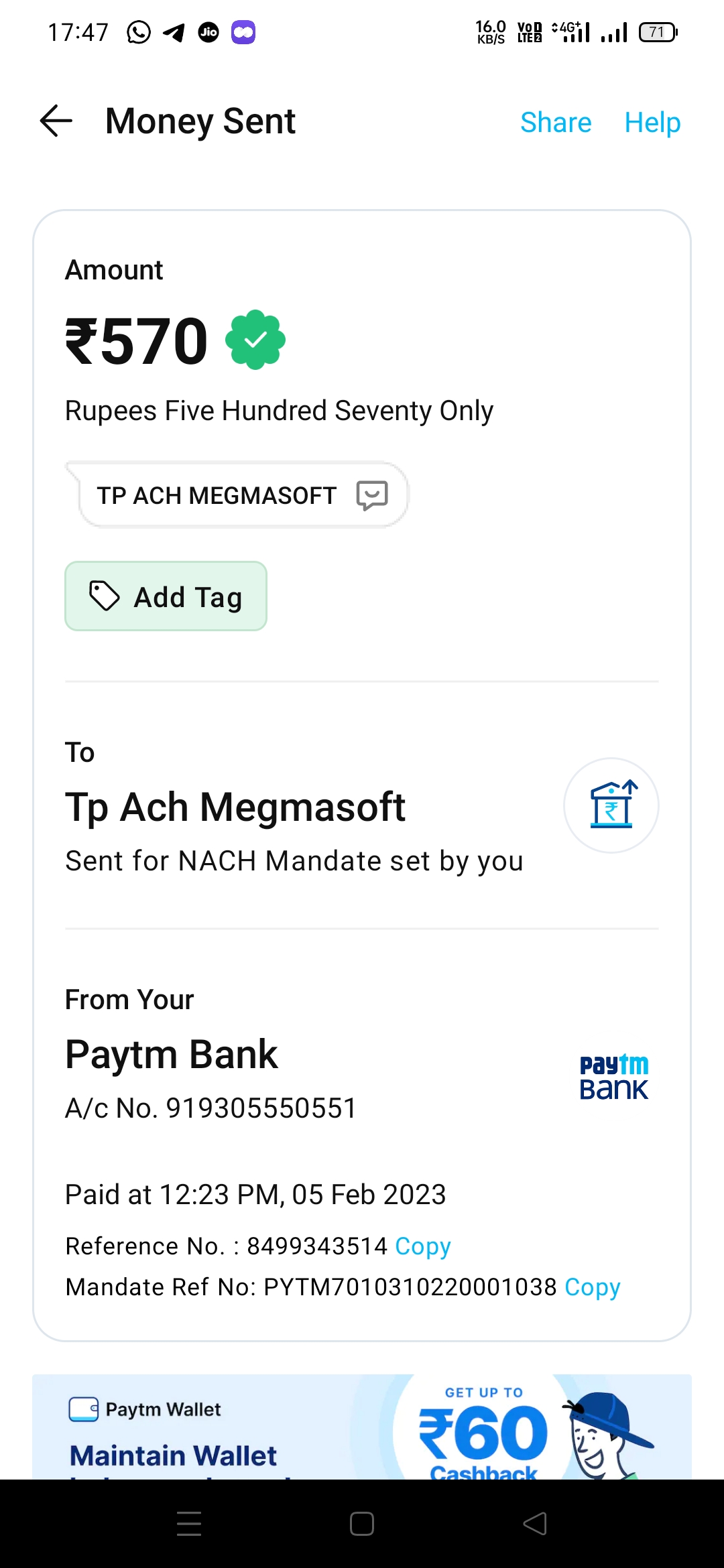
Task: Tap the Share link
Action: coord(556,123)
